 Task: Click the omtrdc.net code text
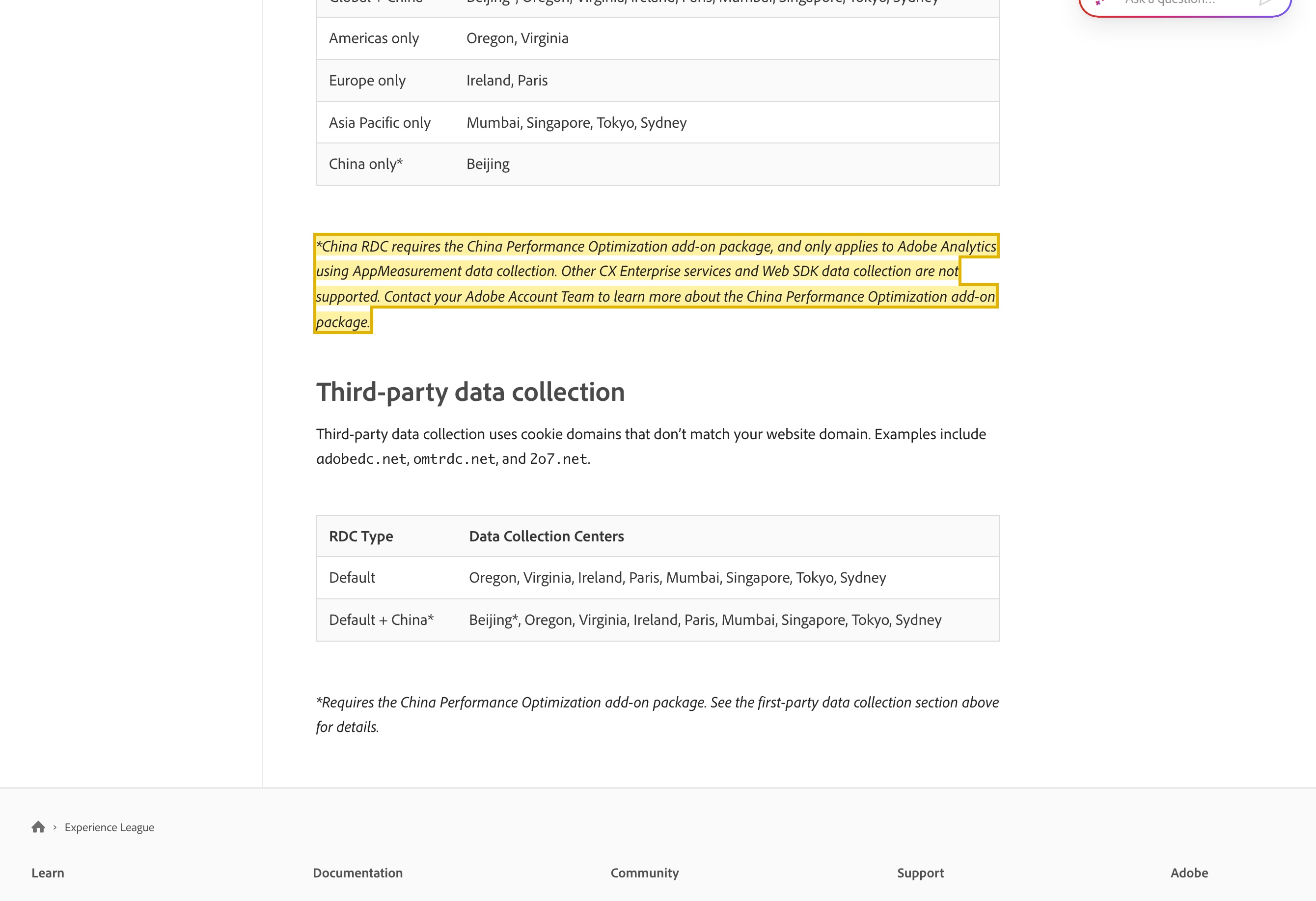point(454,459)
